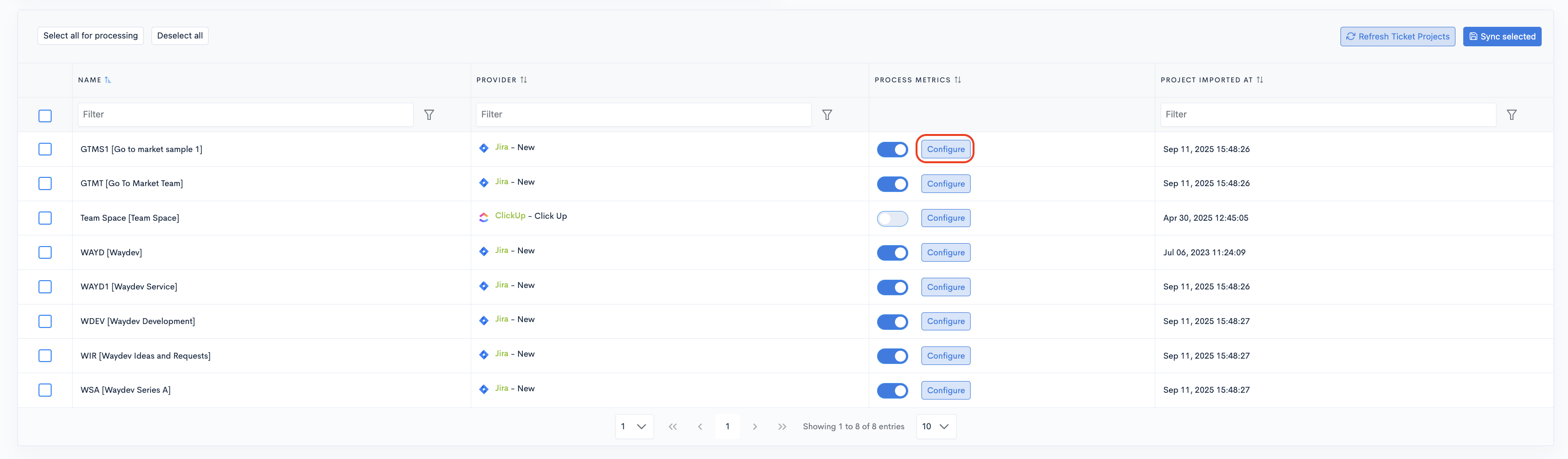This screenshot has width=1568, height=459.
Task: Click Refresh Ticket Projects button
Action: pos(1397,37)
